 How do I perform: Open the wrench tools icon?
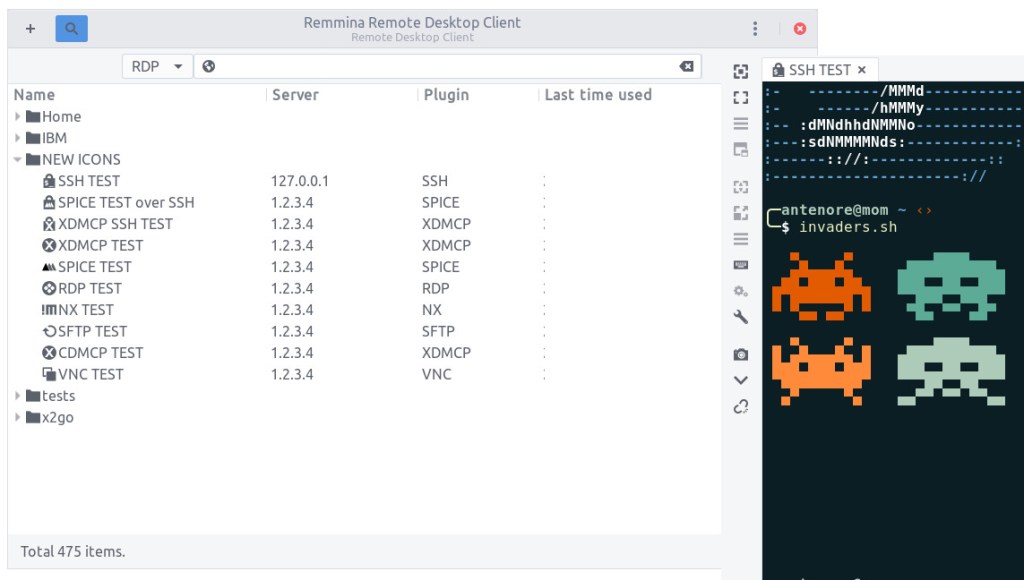(741, 317)
